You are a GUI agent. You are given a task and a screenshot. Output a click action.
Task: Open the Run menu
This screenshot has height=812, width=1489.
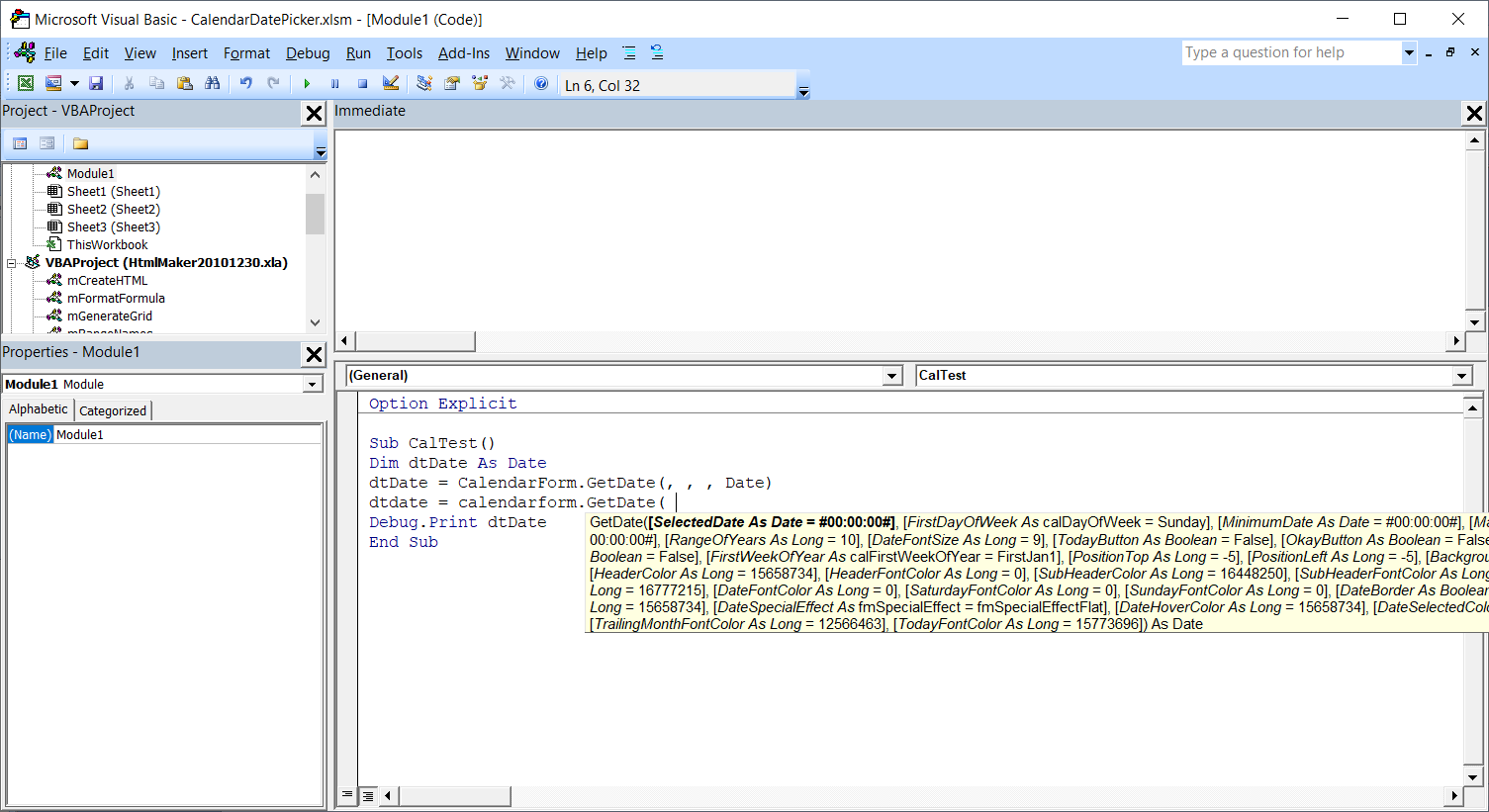(358, 53)
